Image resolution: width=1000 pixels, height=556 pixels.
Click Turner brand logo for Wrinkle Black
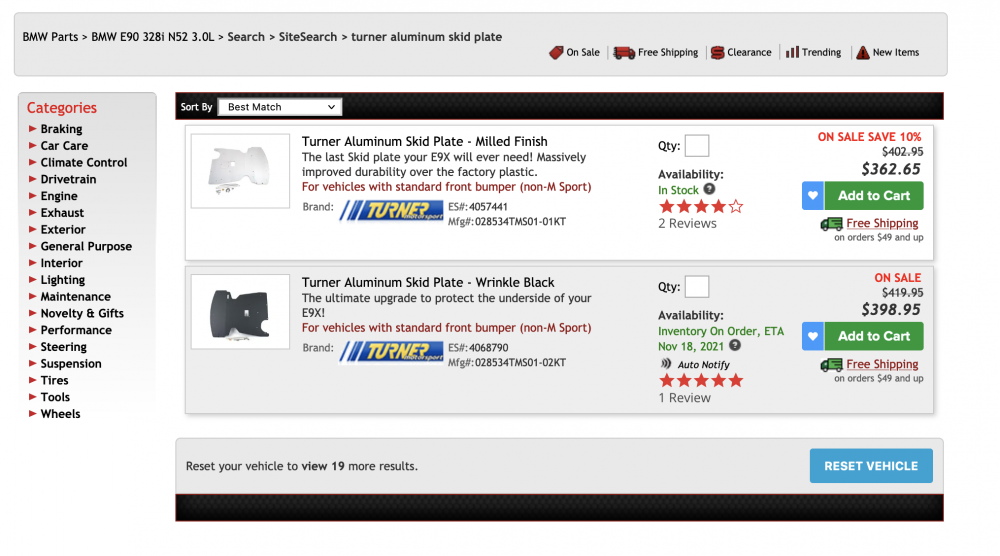click(391, 351)
